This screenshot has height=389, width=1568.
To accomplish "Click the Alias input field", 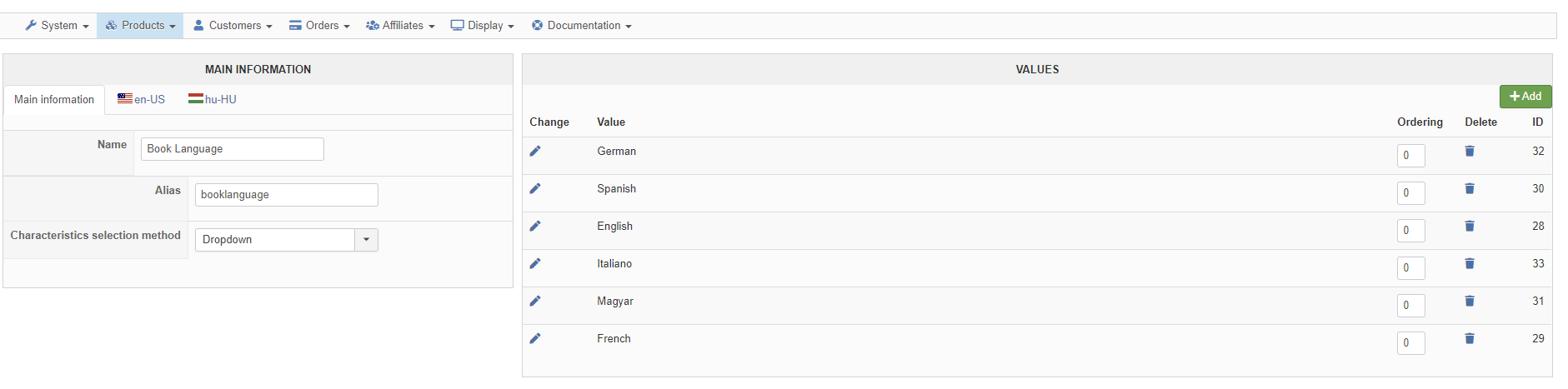I will coord(287,195).
